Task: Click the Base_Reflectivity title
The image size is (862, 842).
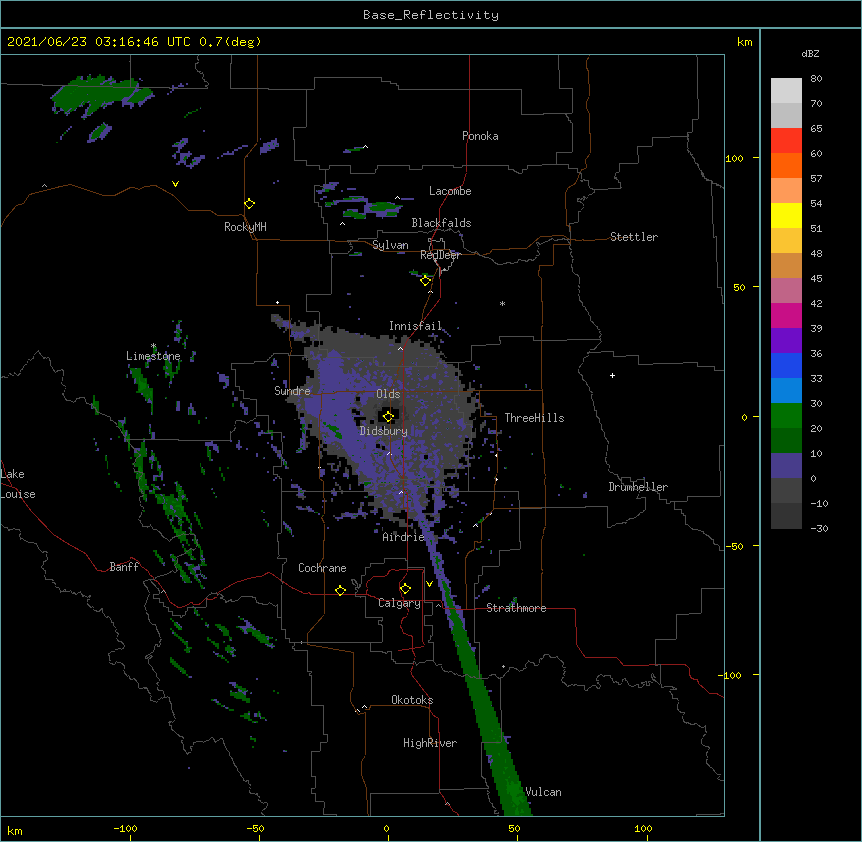Action: 431,15
